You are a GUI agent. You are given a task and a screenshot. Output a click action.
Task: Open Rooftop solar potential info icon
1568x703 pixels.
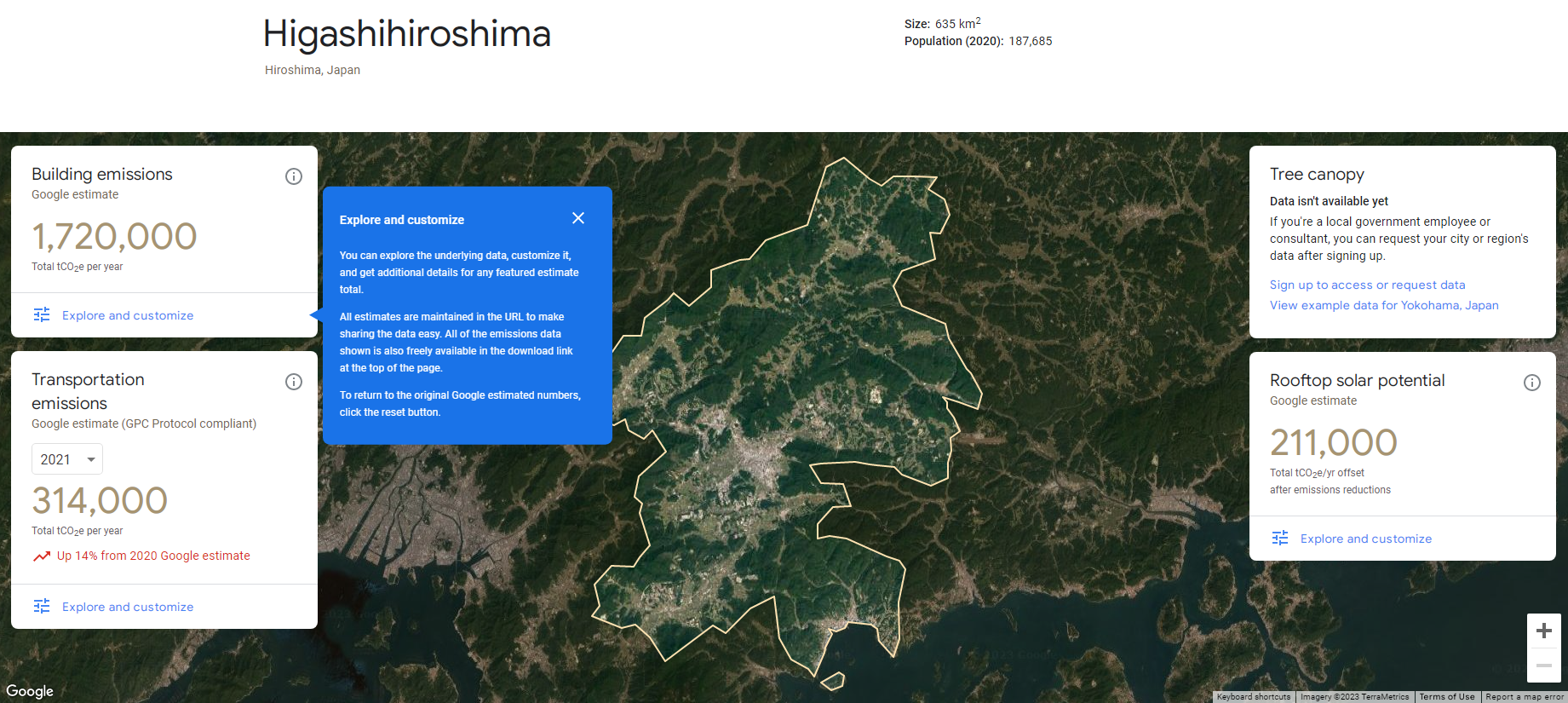(x=1531, y=383)
